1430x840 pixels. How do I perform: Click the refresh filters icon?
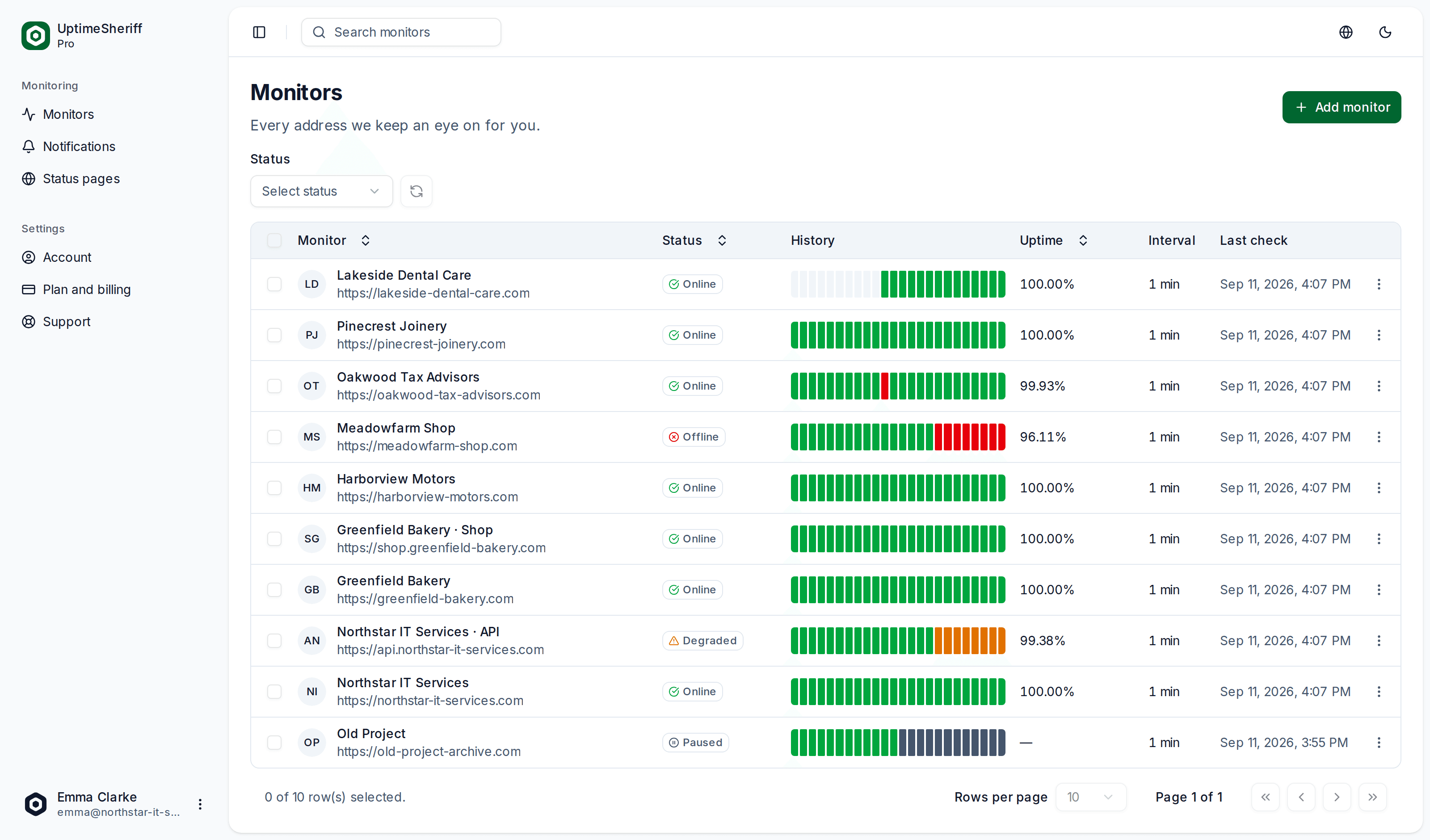(416, 191)
